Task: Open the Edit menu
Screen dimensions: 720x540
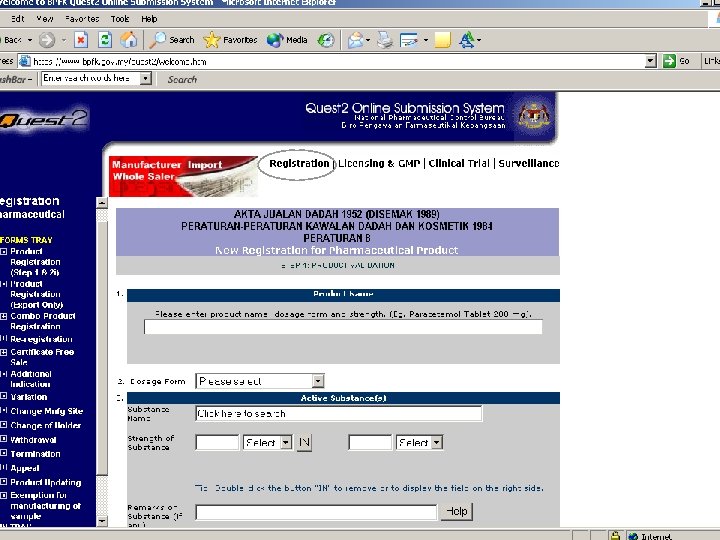Action: [17, 19]
